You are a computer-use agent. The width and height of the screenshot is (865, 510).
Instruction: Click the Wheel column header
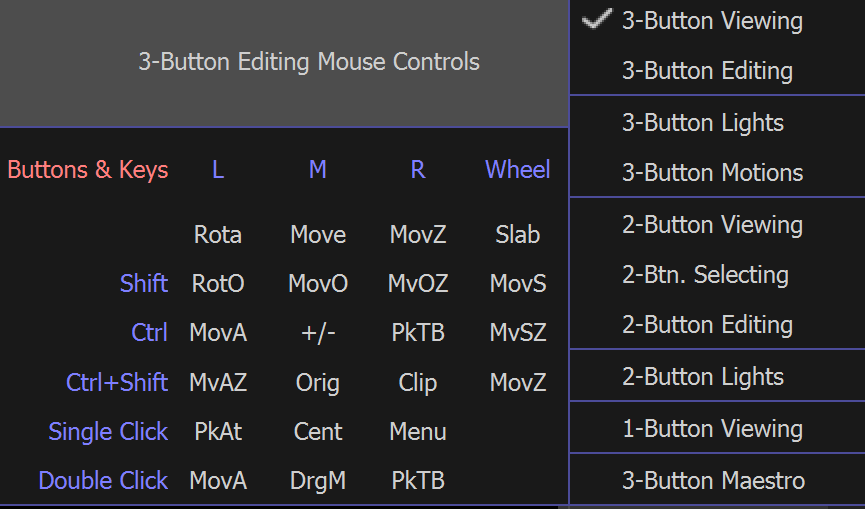(x=518, y=170)
